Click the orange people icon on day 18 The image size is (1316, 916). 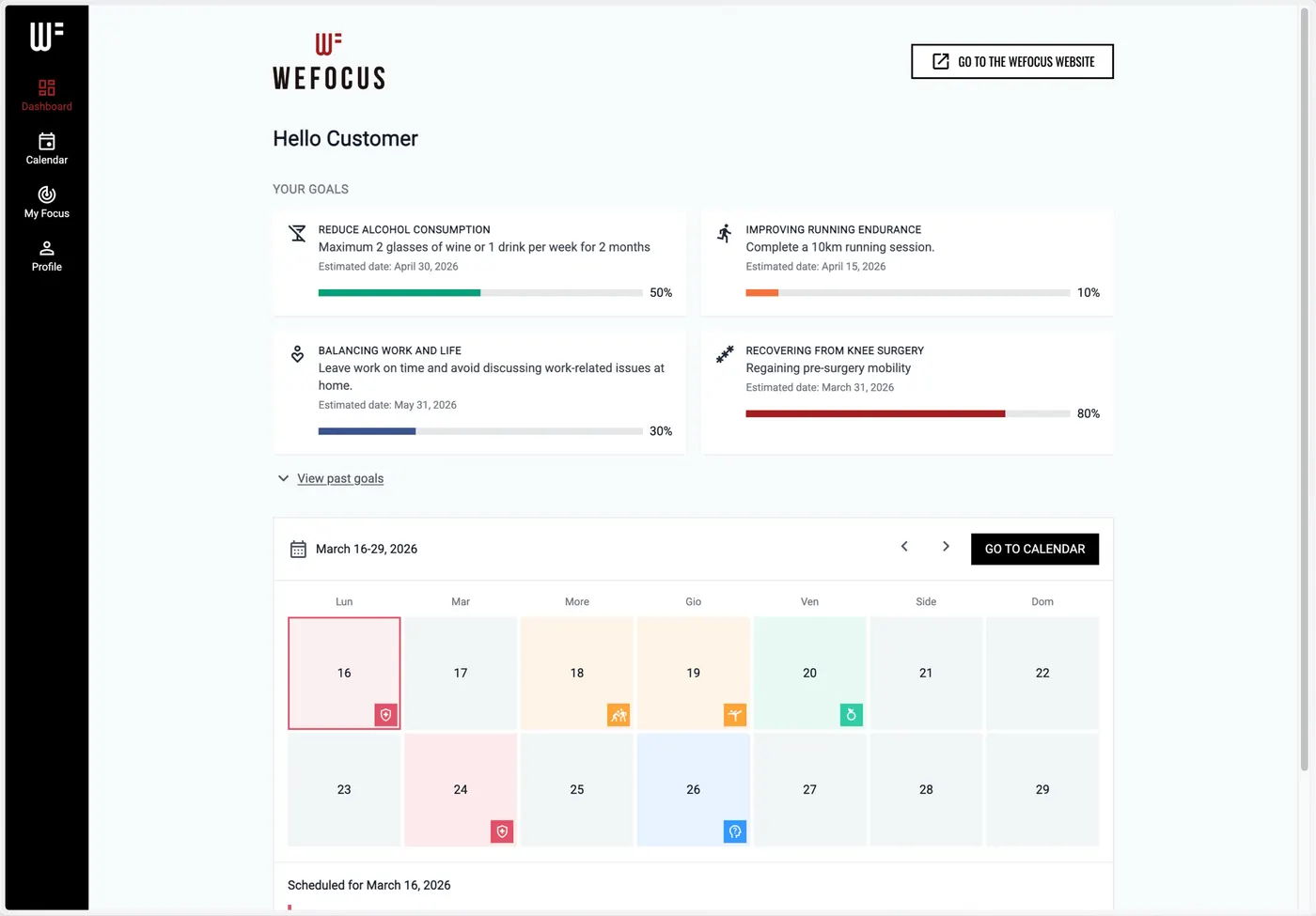[619, 715]
